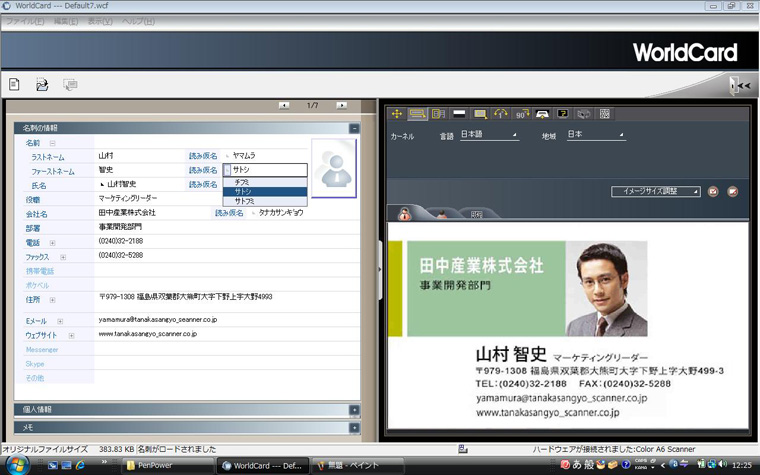Viewport: 760px width, 475px height.
Task: Open the ヘルプ(H) menu
Action: click(x=138, y=21)
